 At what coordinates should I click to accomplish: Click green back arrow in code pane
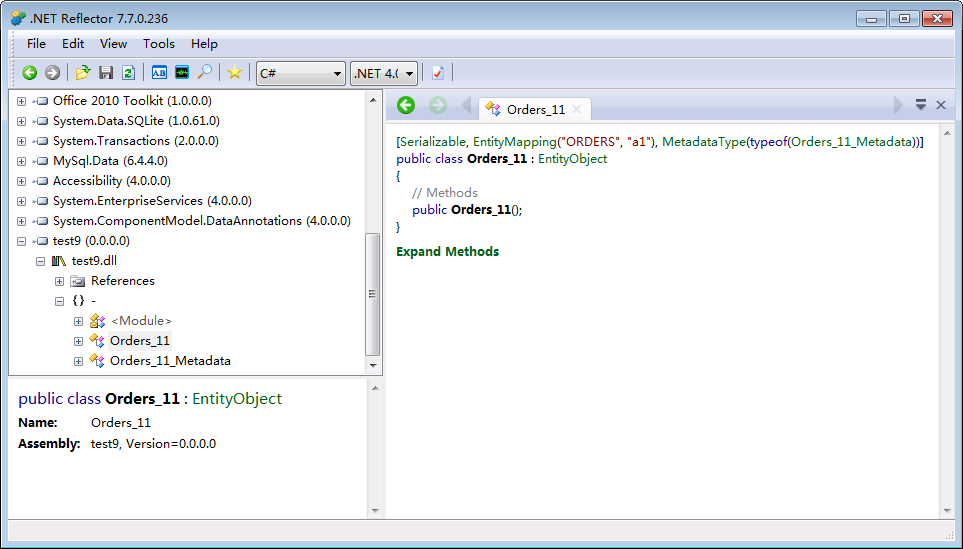click(x=406, y=106)
